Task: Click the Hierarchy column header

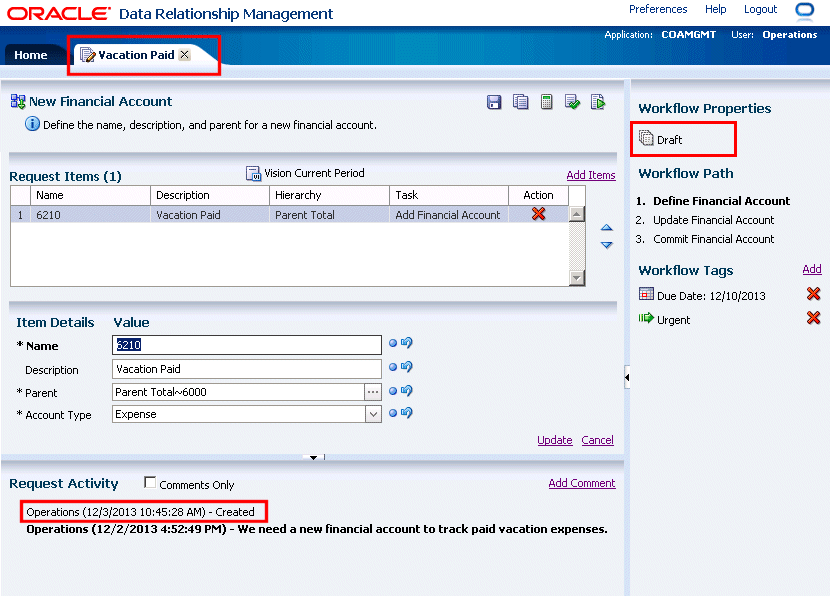Action: tap(330, 195)
